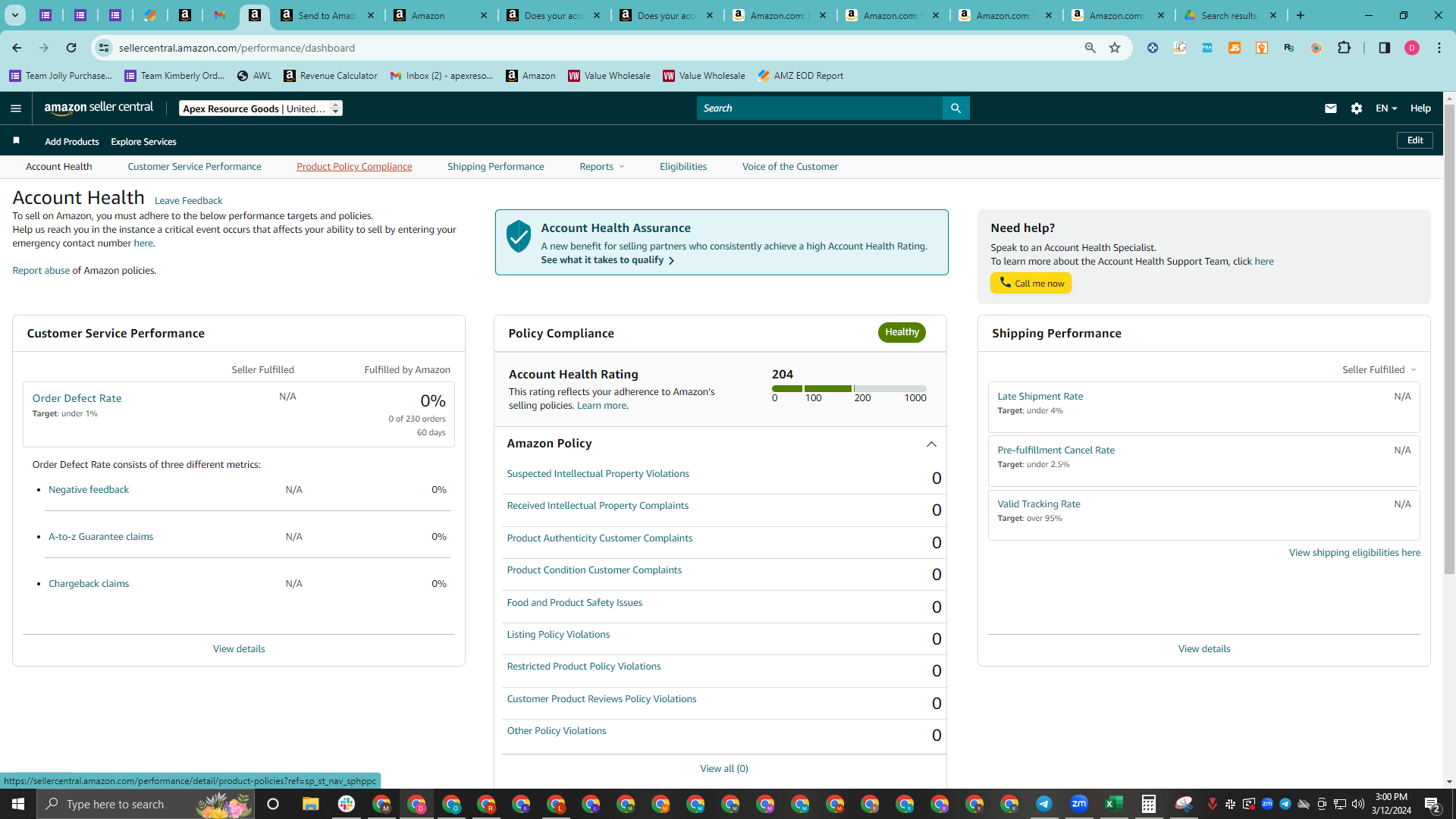Open the Revenue Calculator bookmark
The image size is (1456, 819).
point(331,76)
